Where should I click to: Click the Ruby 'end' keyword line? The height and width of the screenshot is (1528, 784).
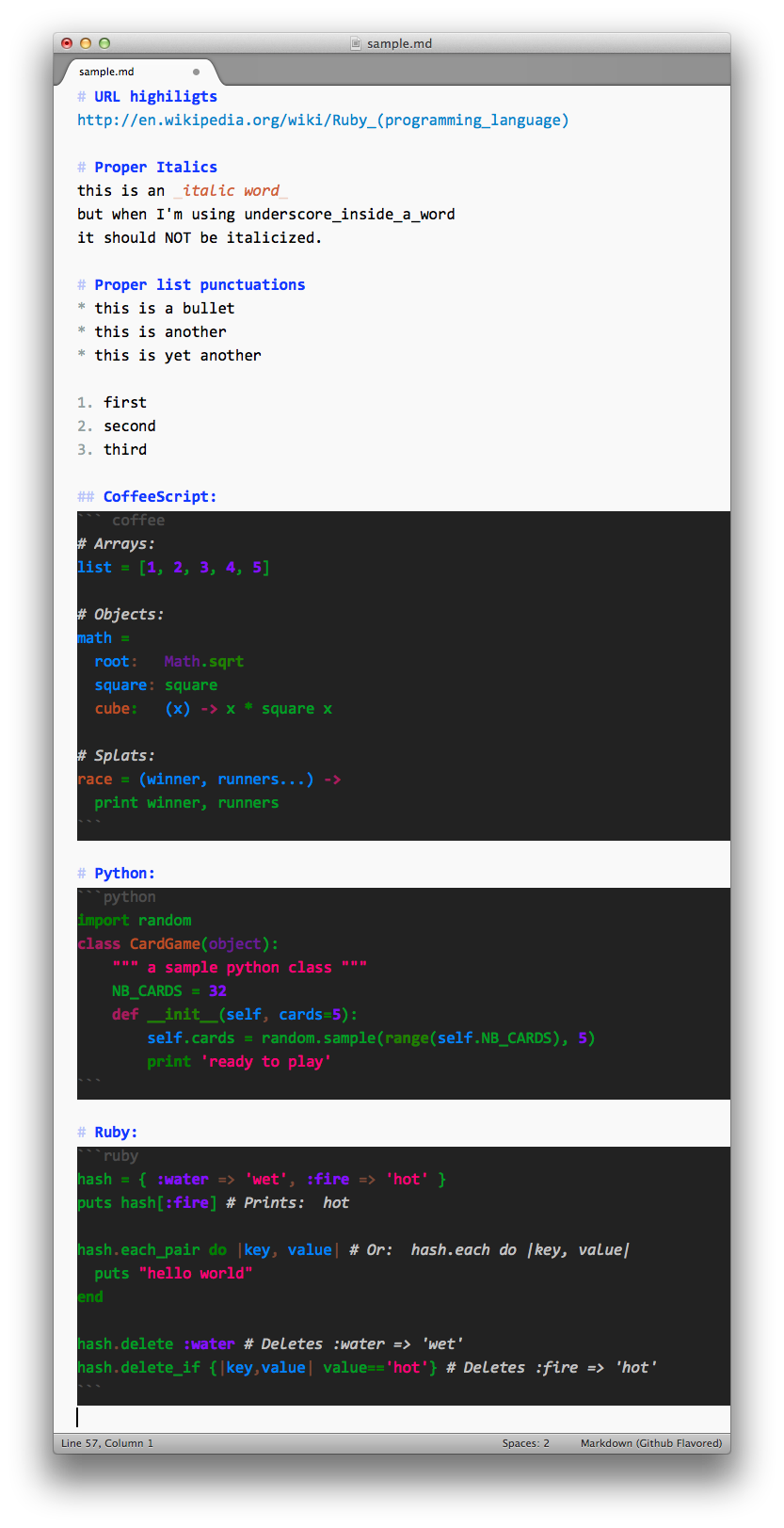pos(90,1297)
